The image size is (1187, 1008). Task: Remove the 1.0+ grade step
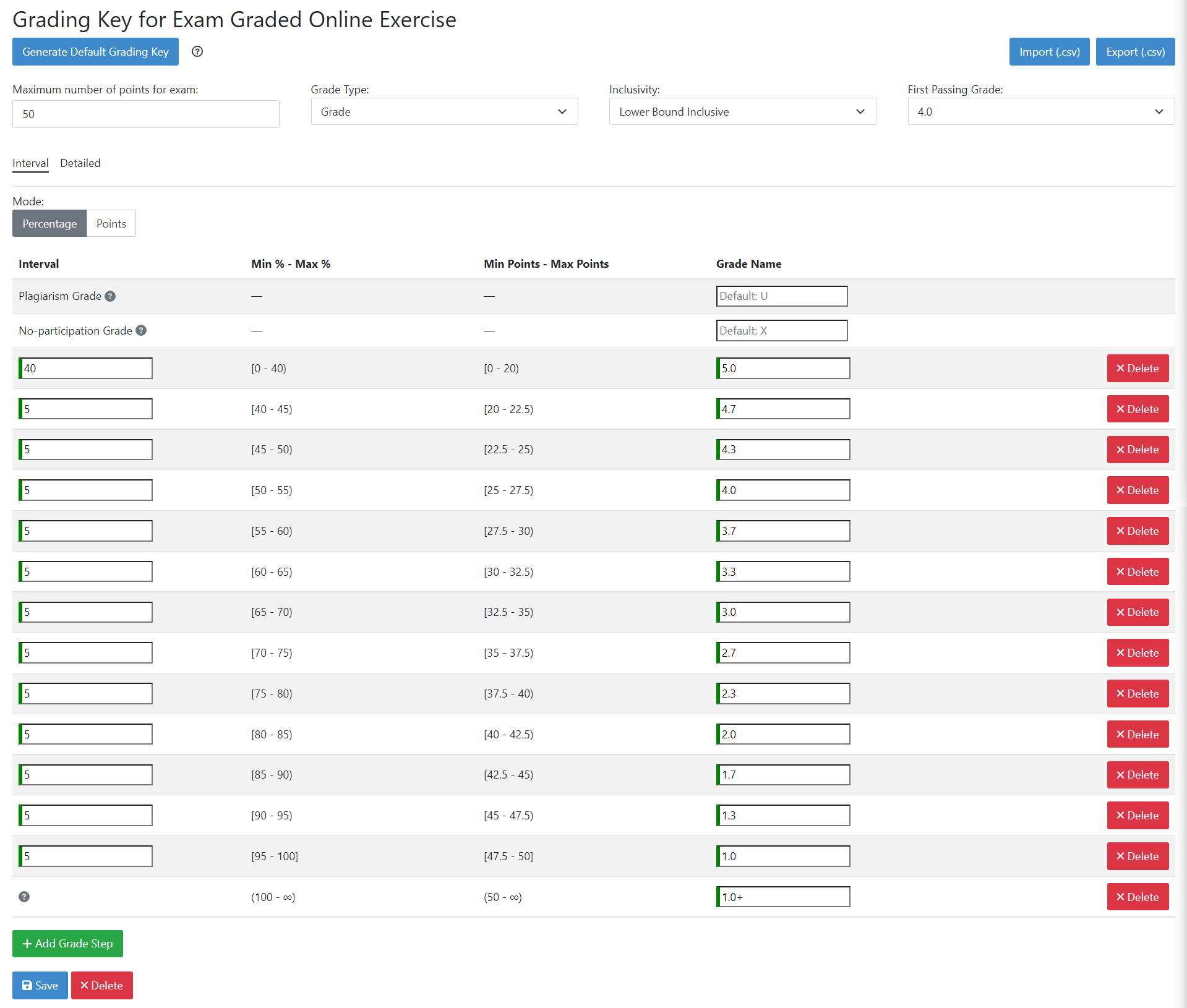(x=1137, y=897)
